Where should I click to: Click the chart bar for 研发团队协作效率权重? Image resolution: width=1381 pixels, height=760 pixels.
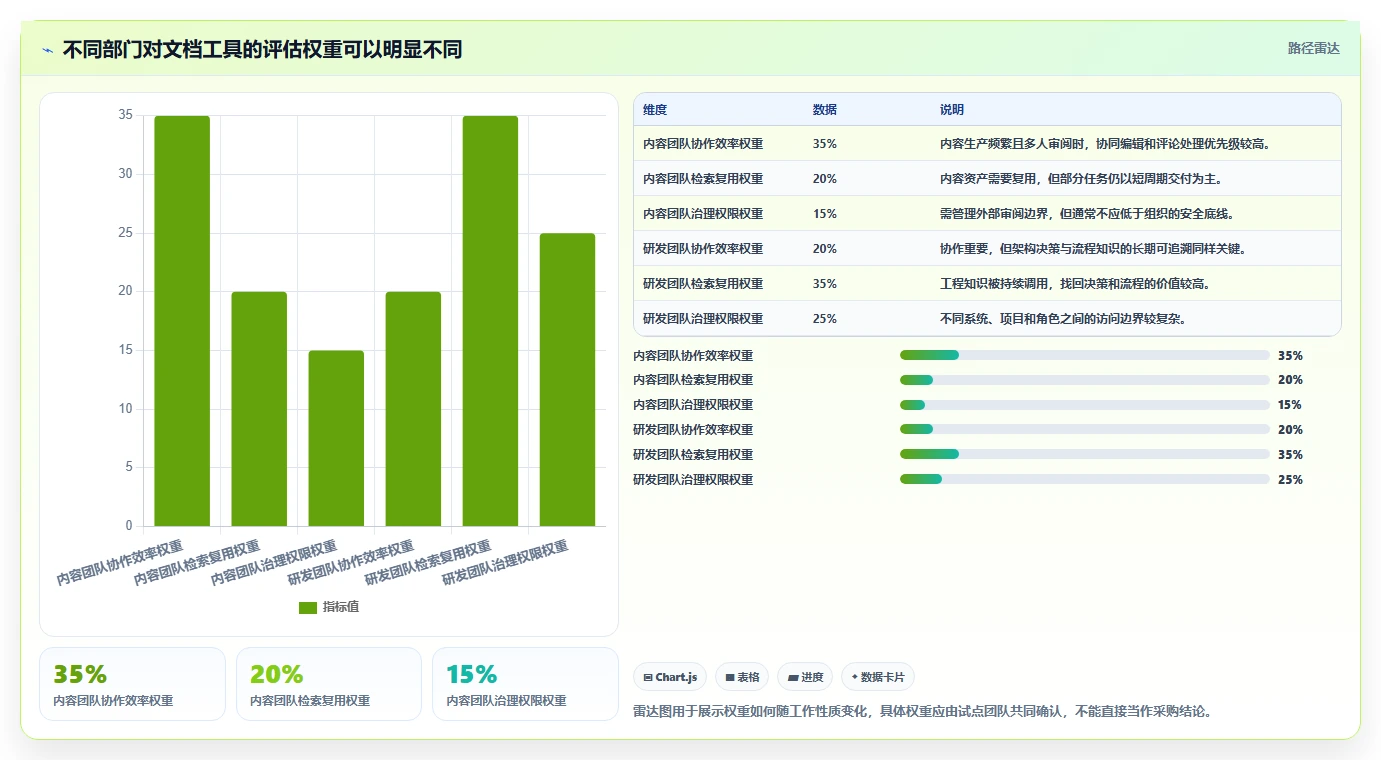click(x=413, y=409)
